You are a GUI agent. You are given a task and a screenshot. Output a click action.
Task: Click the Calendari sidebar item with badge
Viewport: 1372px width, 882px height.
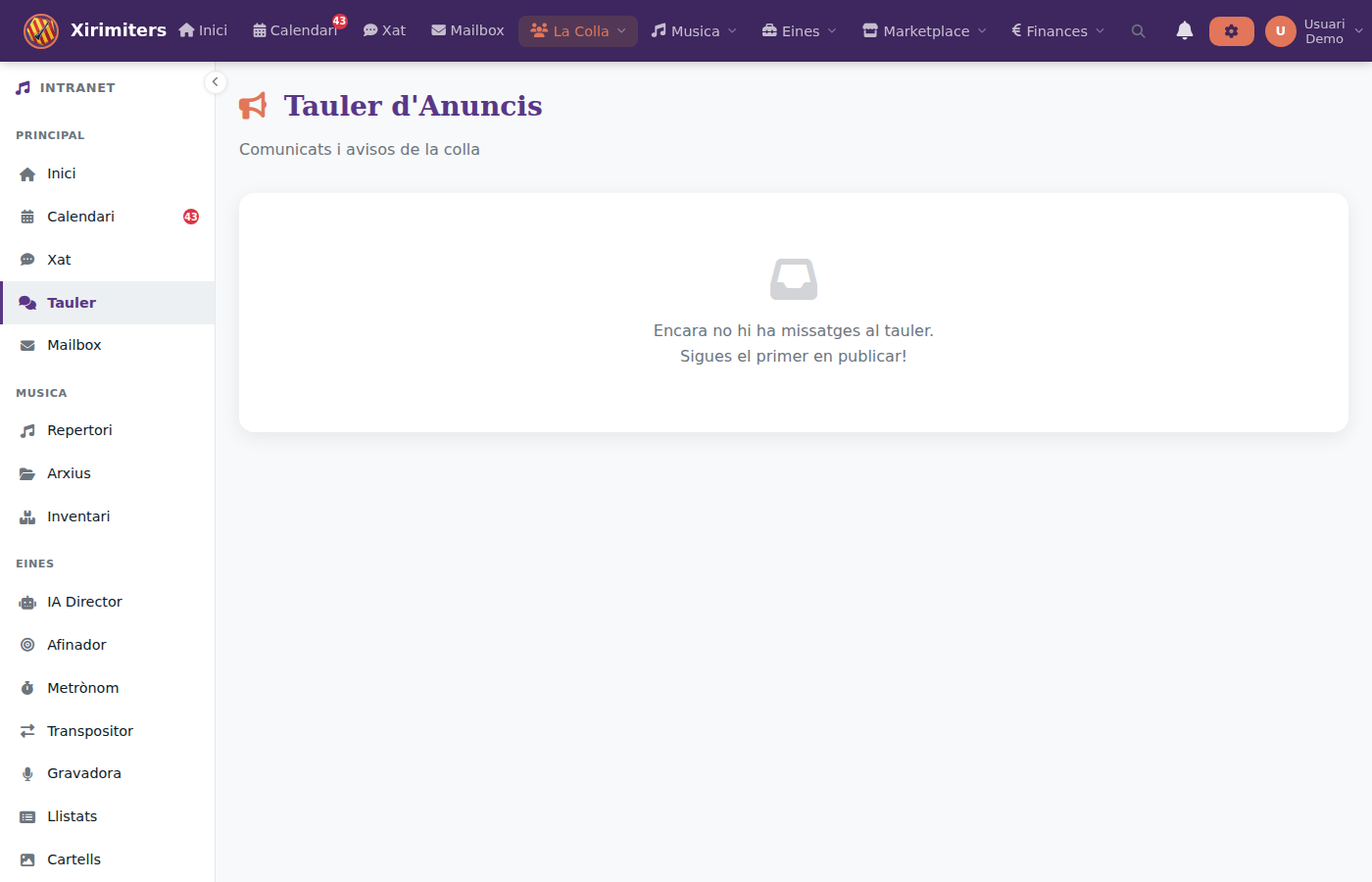point(80,217)
